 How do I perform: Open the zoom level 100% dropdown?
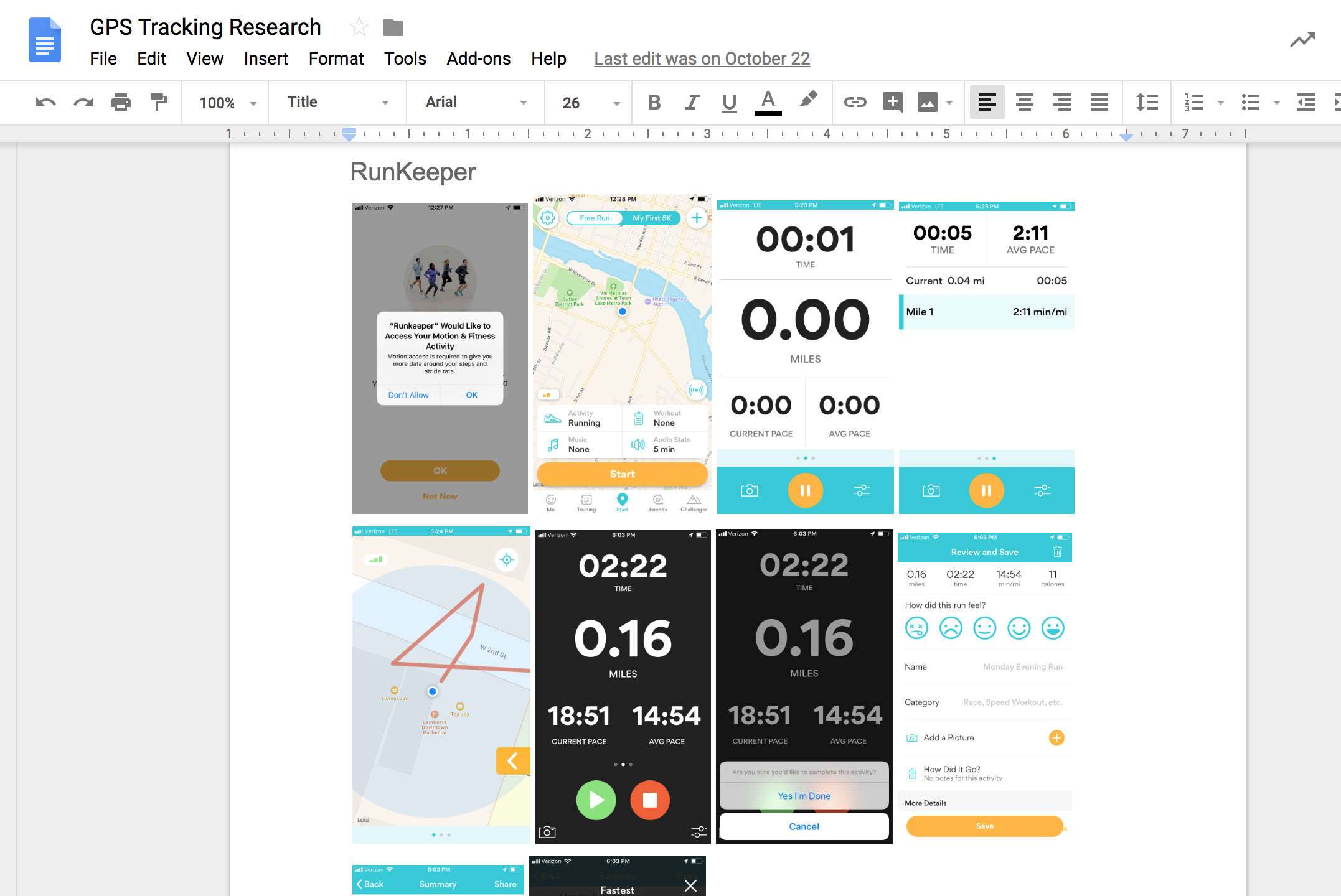click(x=228, y=103)
